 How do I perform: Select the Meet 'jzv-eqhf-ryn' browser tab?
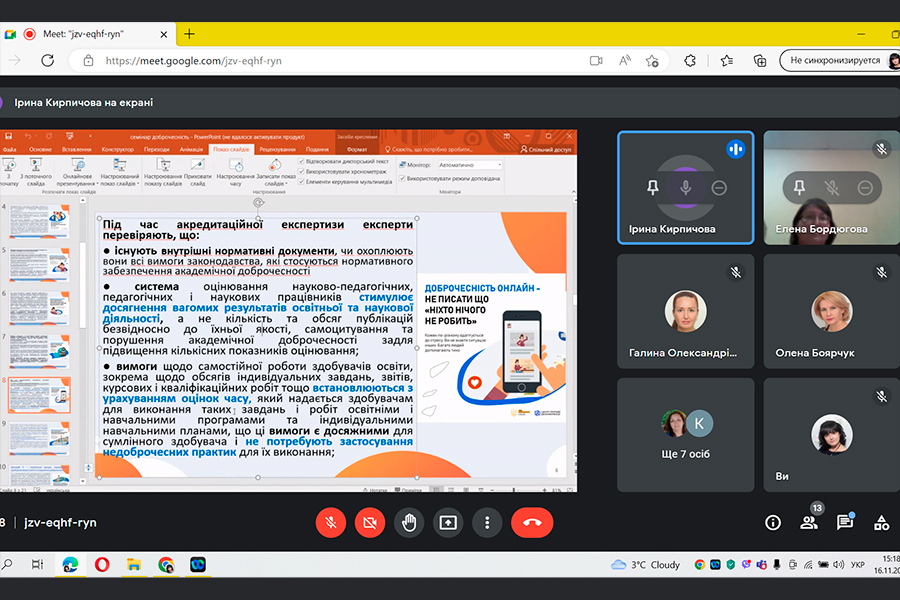86,34
